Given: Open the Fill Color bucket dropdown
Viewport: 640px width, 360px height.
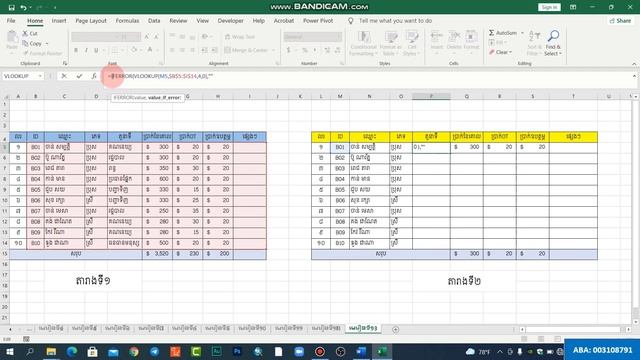Looking at the screenshot, I should [x=141, y=50].
